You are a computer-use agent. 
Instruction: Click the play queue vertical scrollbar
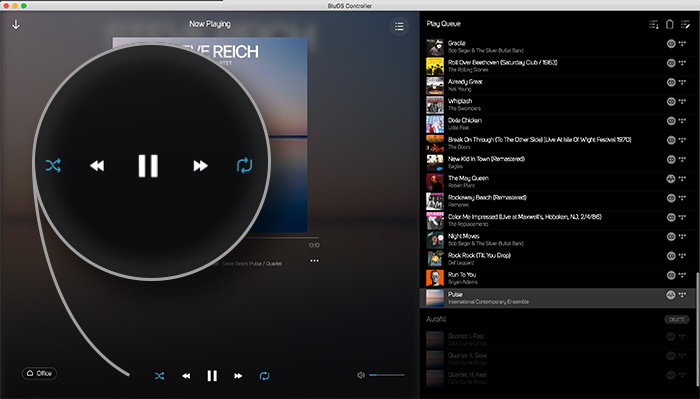click(x=698, y=328)
